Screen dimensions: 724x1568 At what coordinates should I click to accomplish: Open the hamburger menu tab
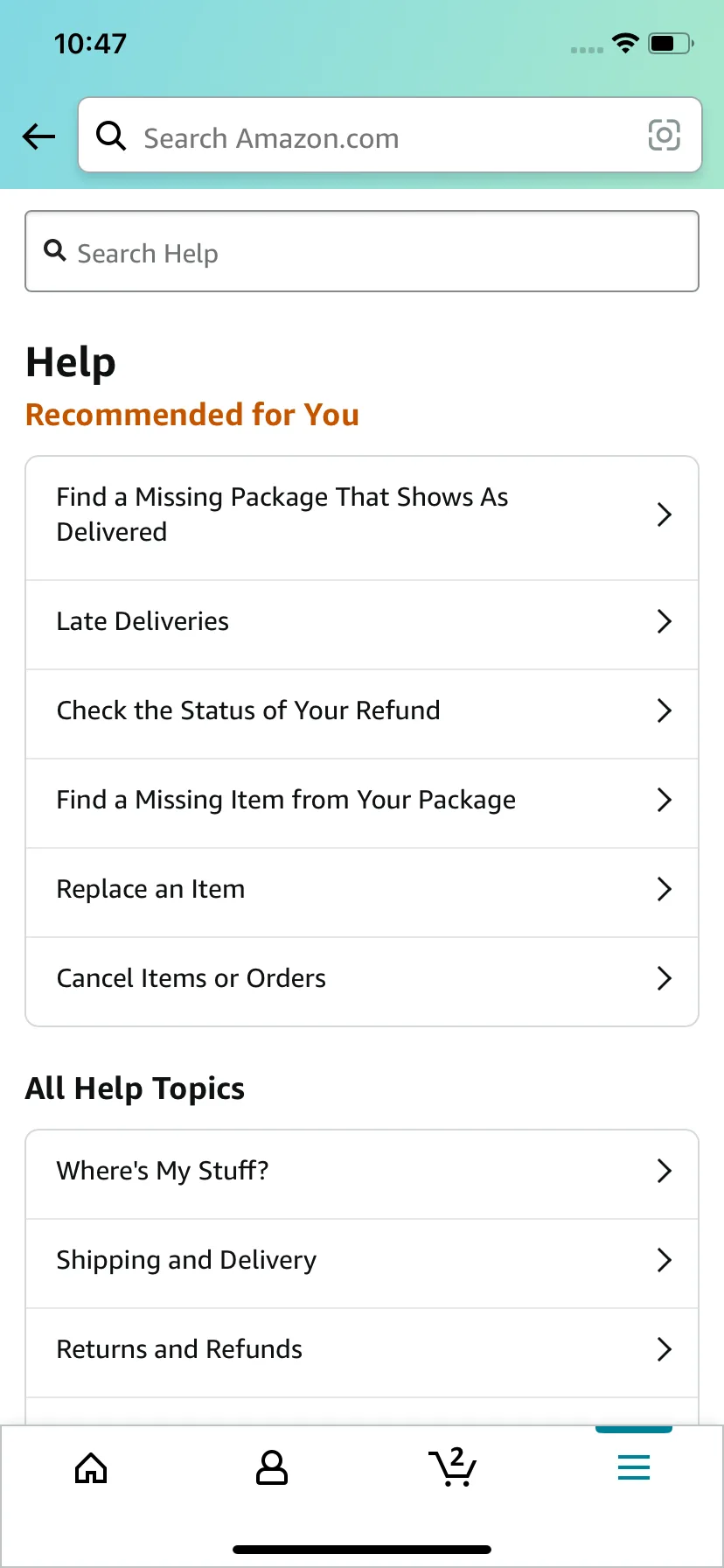[x=634, y=1467]
